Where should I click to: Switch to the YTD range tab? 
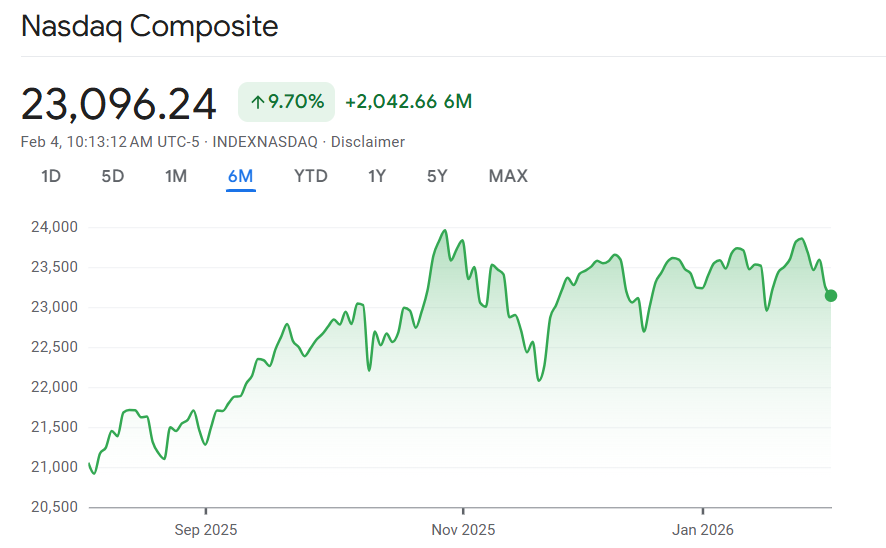pos(311,176)
